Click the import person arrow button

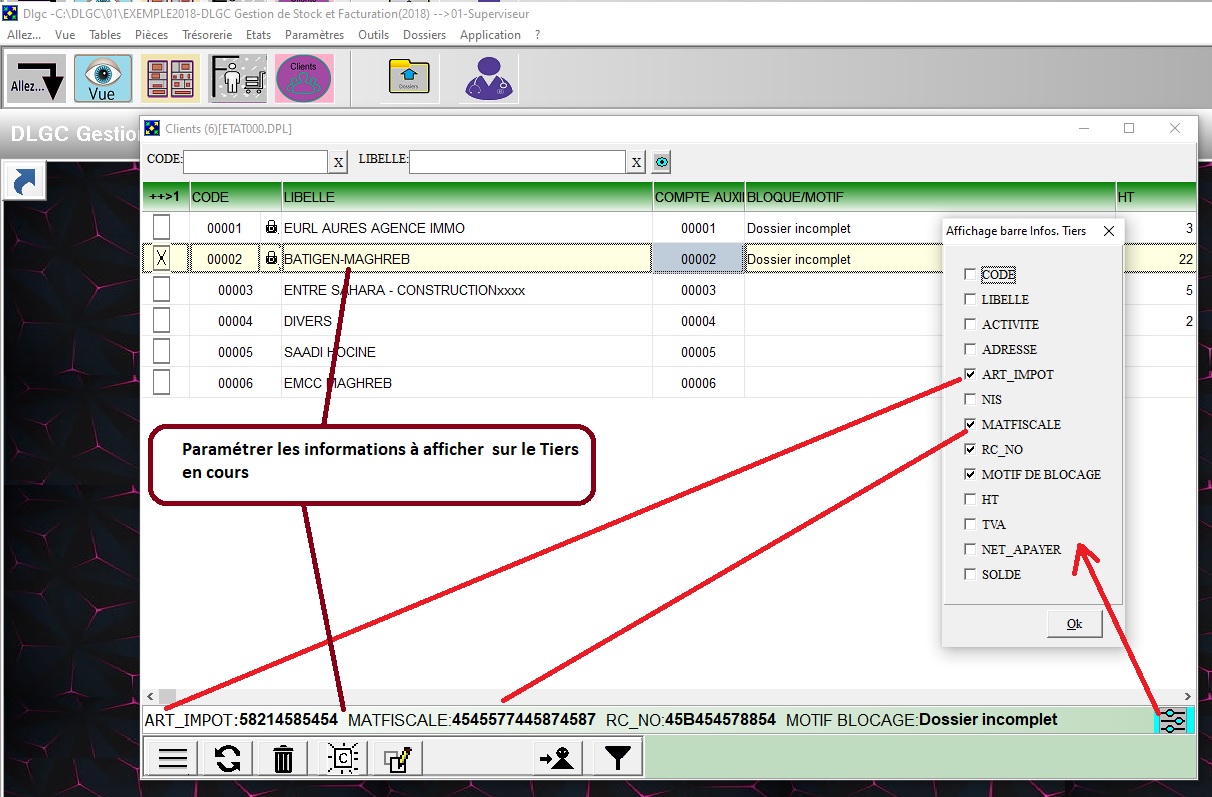(x=556, y=759)
